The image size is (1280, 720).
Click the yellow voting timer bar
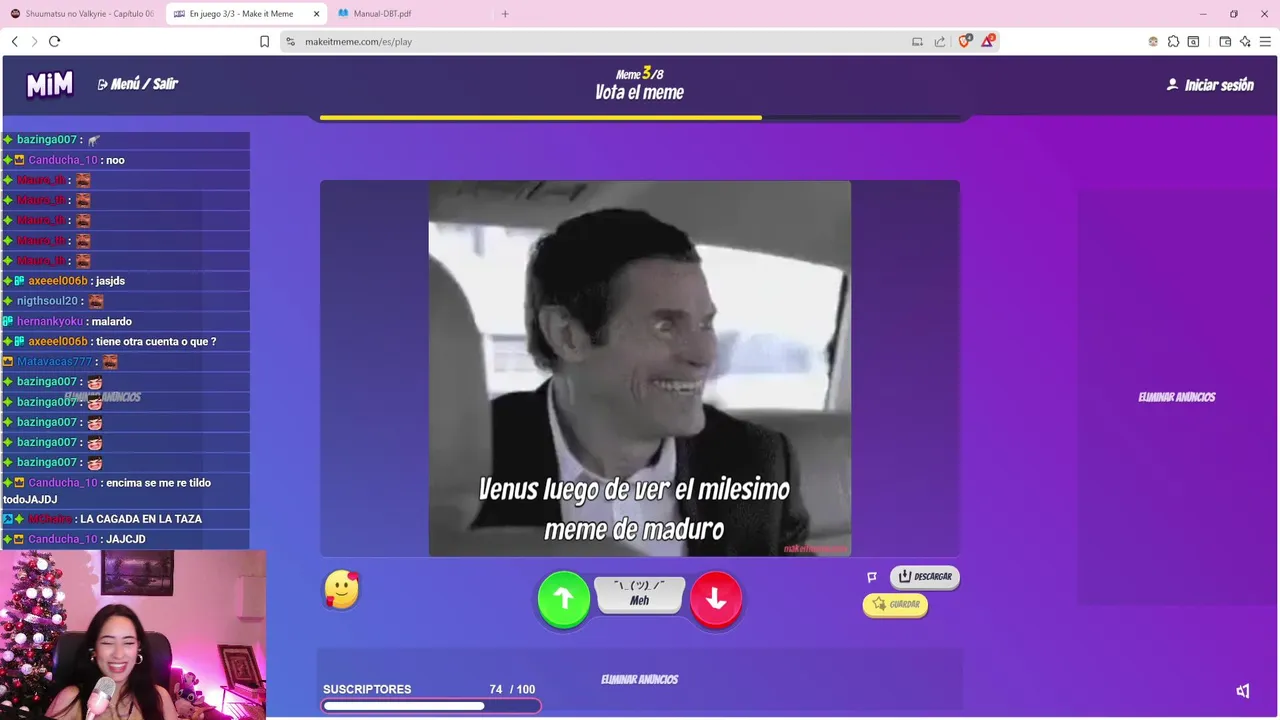tap(541, 117)
